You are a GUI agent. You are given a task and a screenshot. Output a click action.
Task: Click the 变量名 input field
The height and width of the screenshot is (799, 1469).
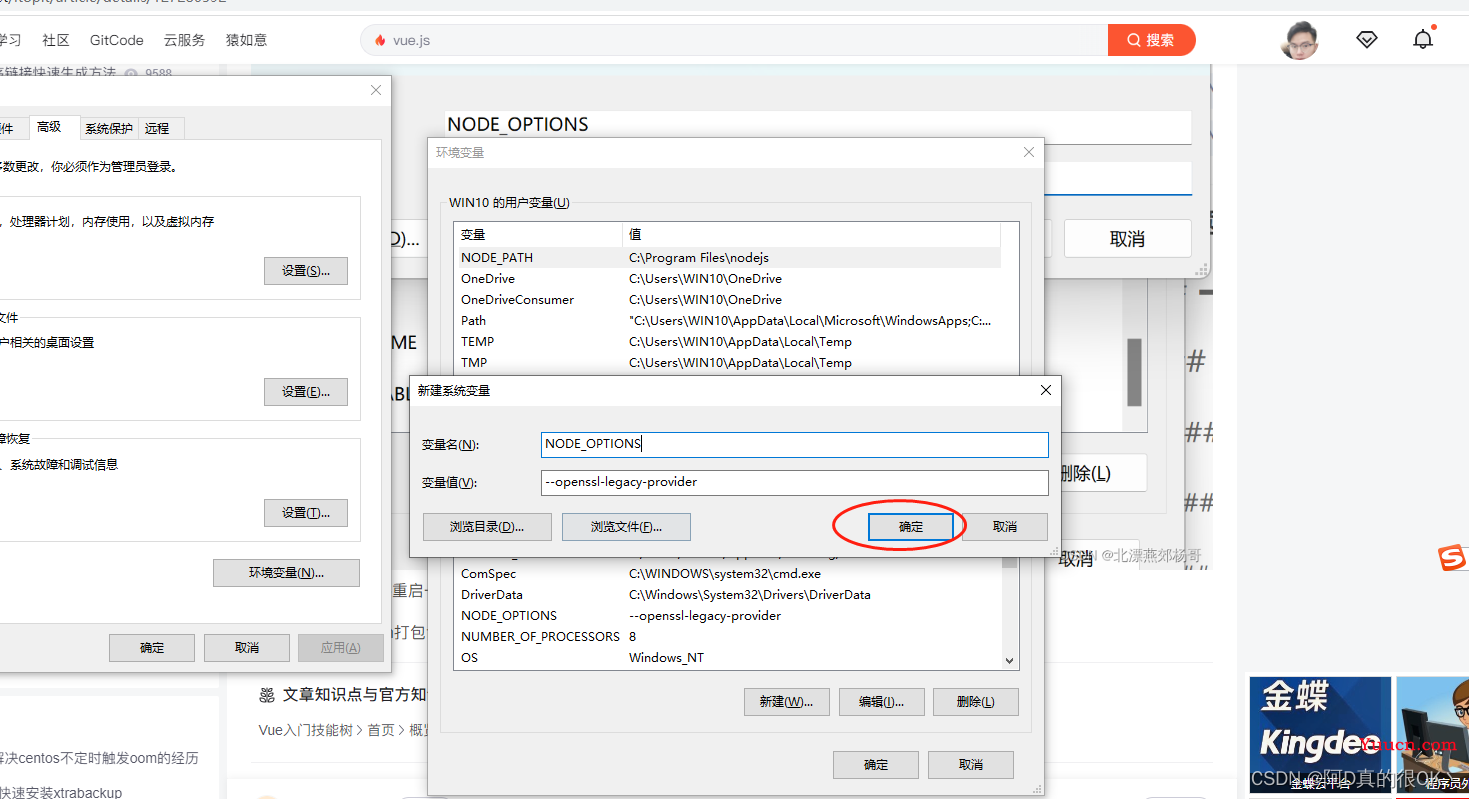coord(794,444)
